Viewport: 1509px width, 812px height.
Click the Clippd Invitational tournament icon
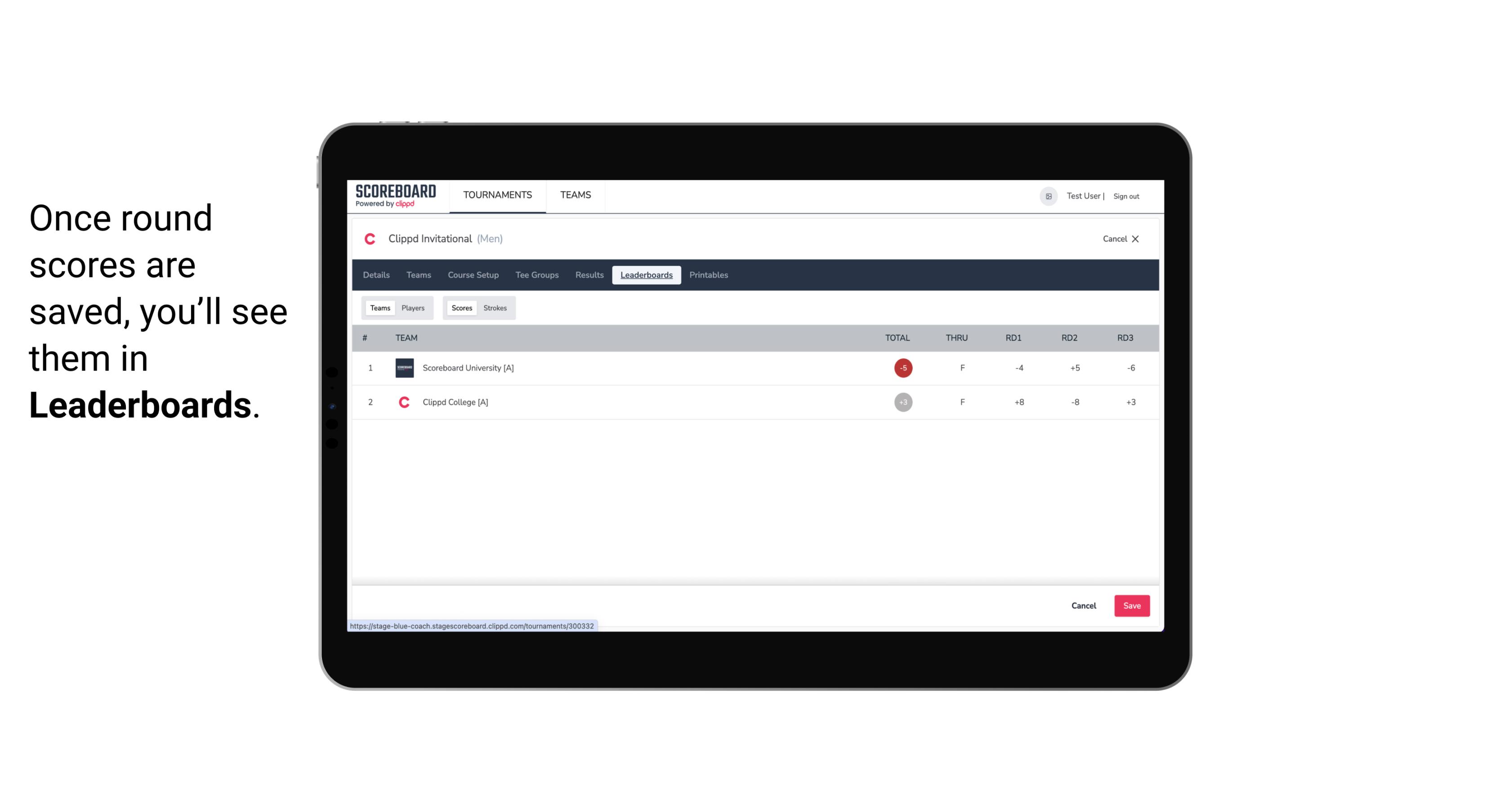click(x=372, y=238)
